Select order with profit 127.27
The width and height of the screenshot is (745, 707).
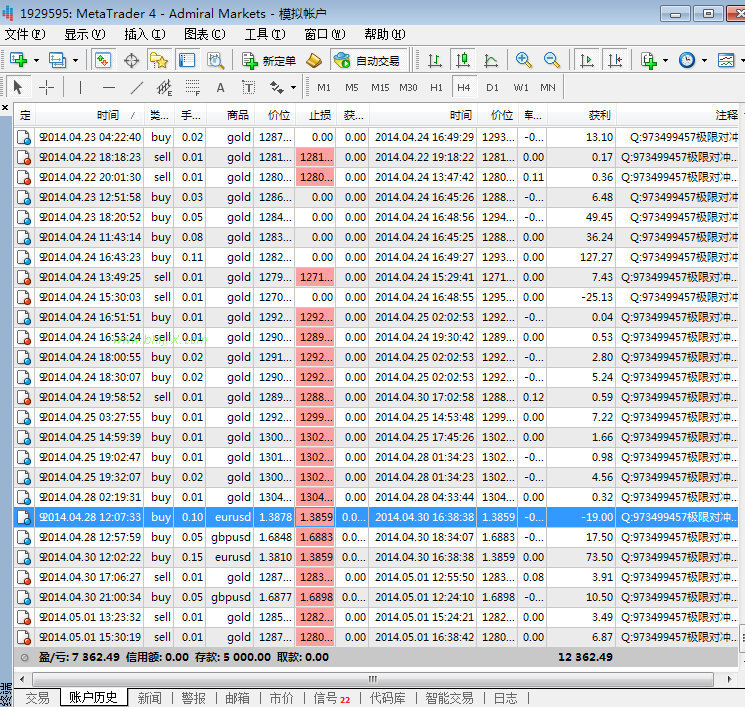[376, 257]
